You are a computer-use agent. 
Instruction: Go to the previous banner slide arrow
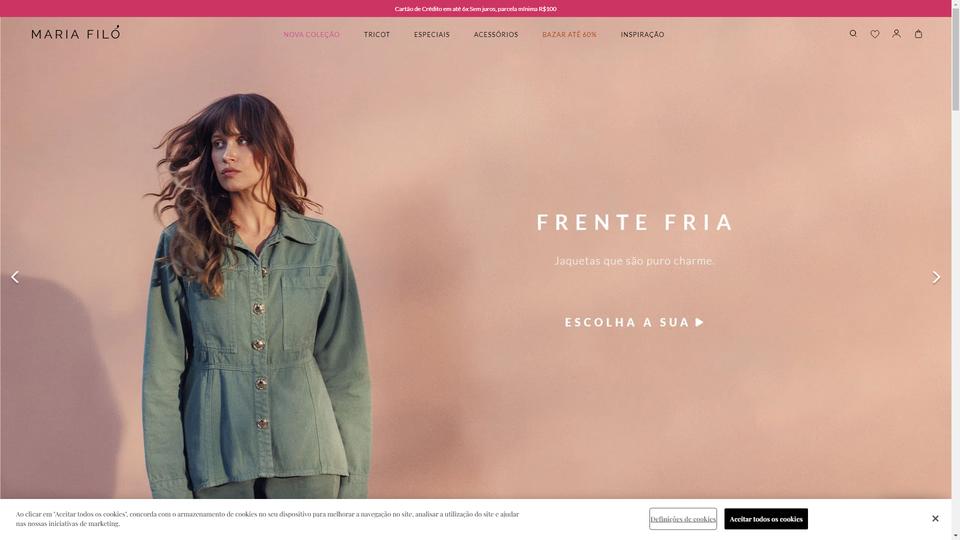[x=15, y=277]
